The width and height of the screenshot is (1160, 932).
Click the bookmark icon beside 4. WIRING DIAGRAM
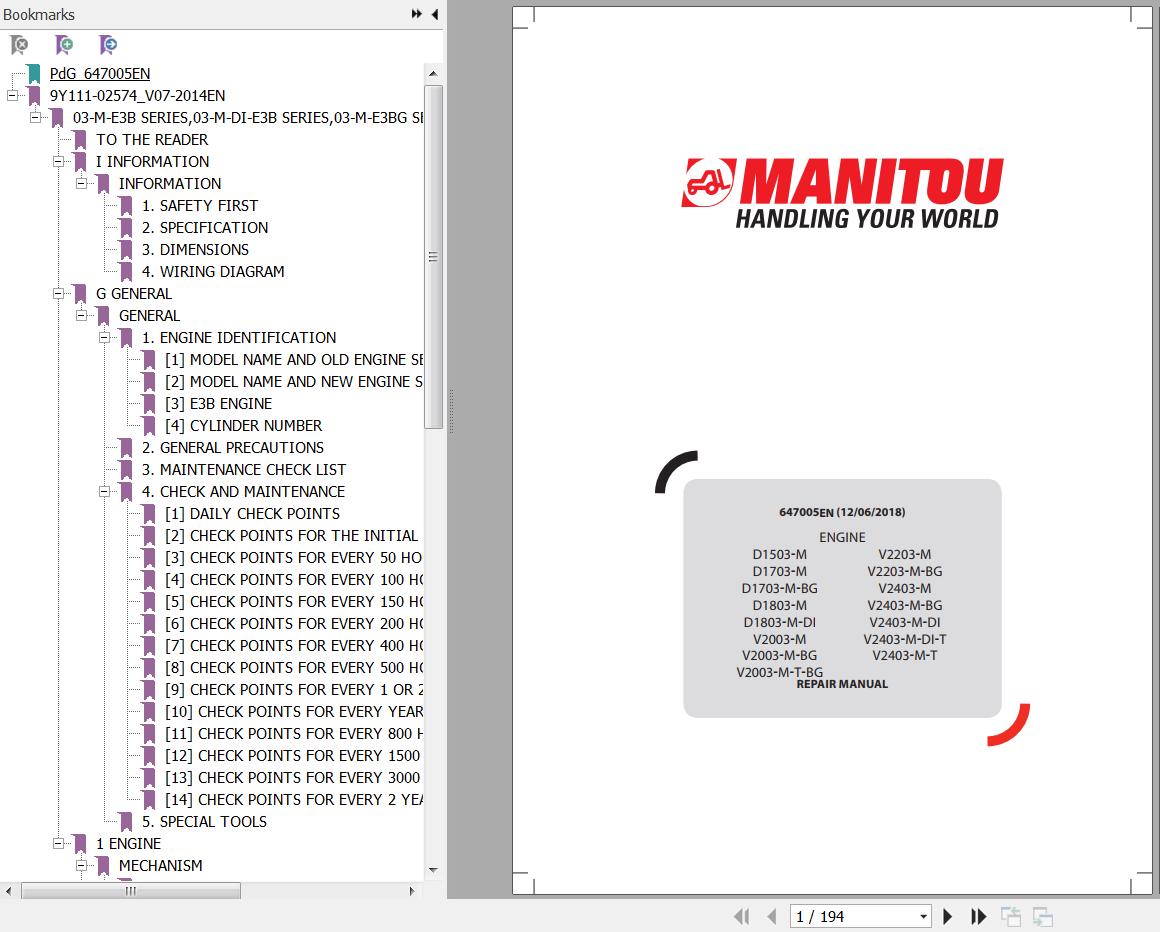[126, 271]
